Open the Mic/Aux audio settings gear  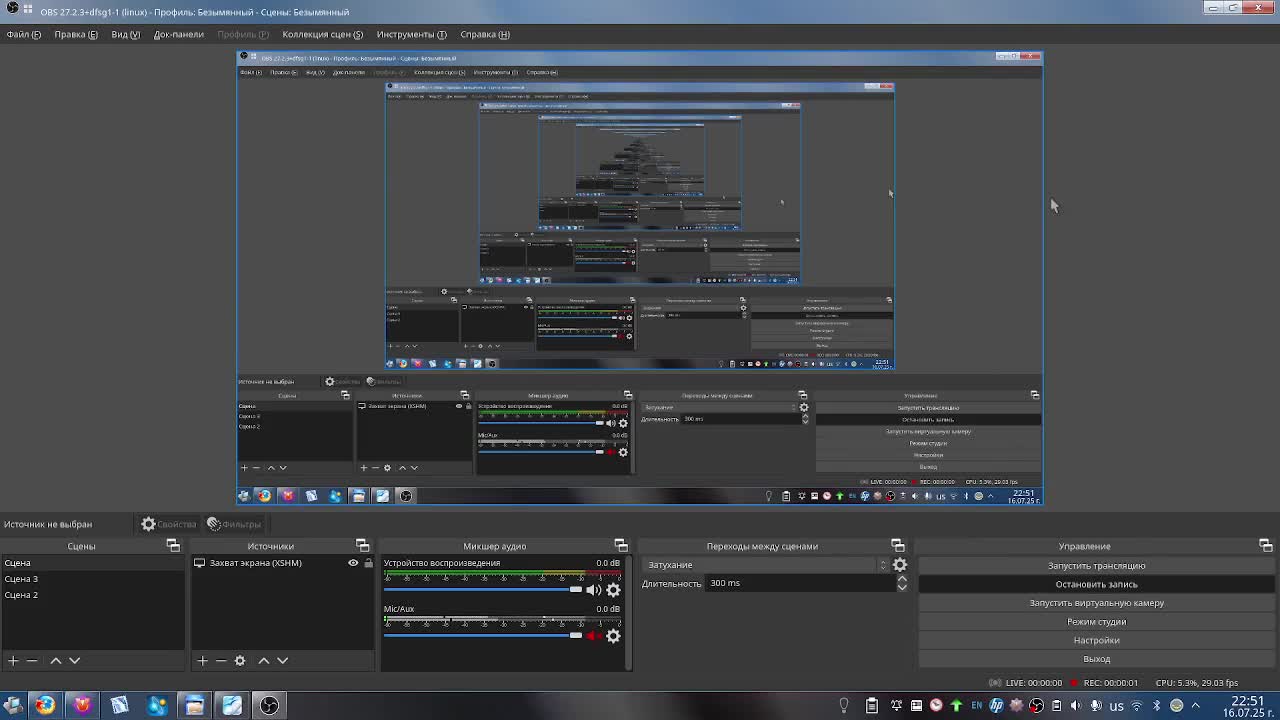(x=613, y=636)
